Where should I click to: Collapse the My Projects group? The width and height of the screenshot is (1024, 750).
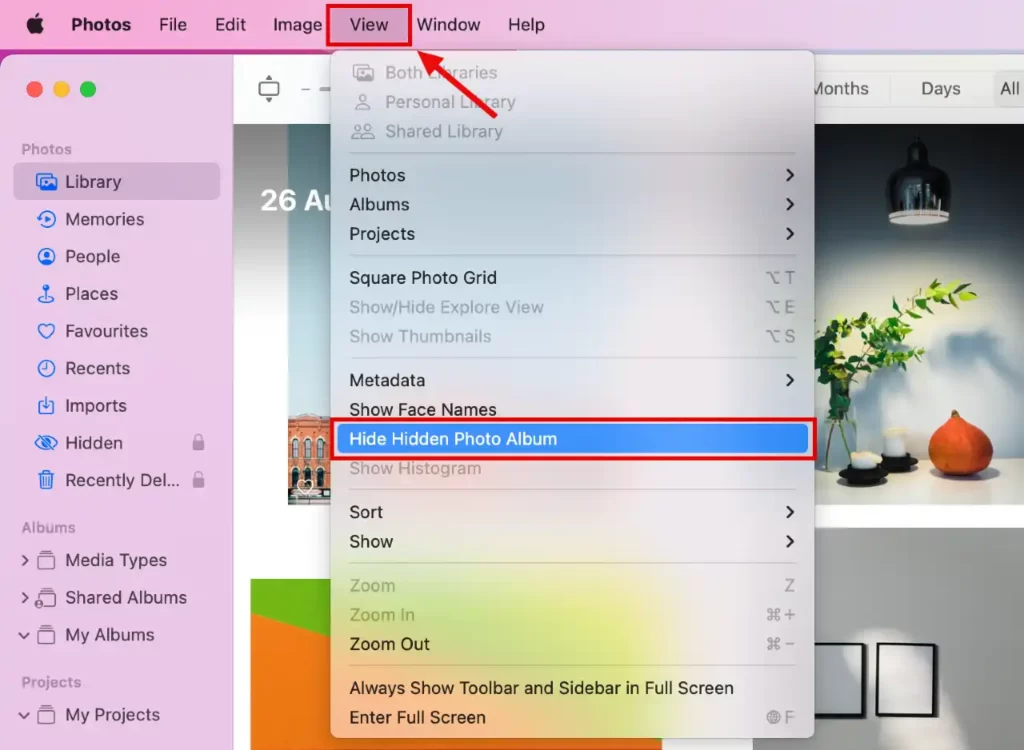24,715
